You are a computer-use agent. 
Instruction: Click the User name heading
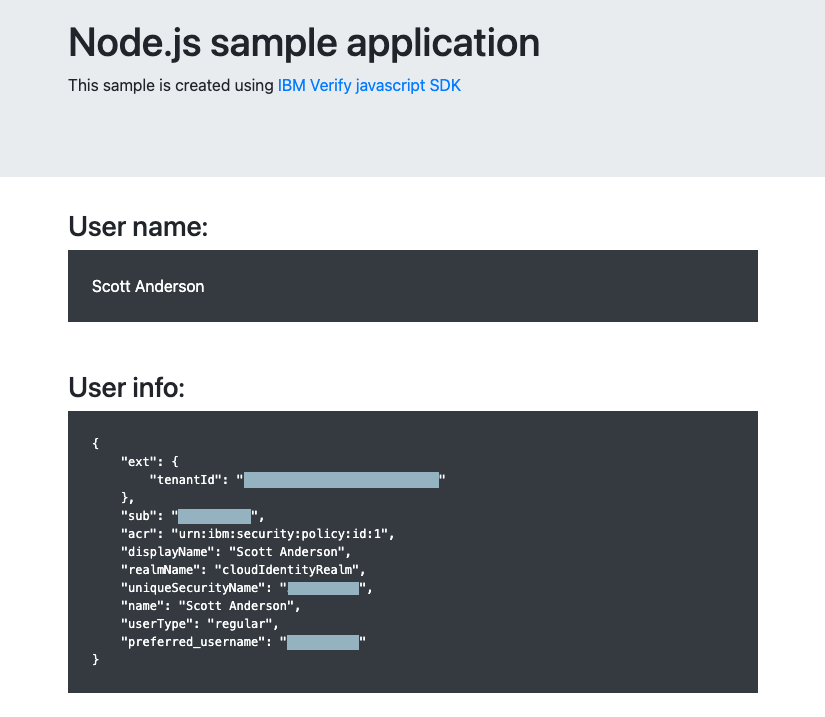pyautogui.click(x=138, y=227)
